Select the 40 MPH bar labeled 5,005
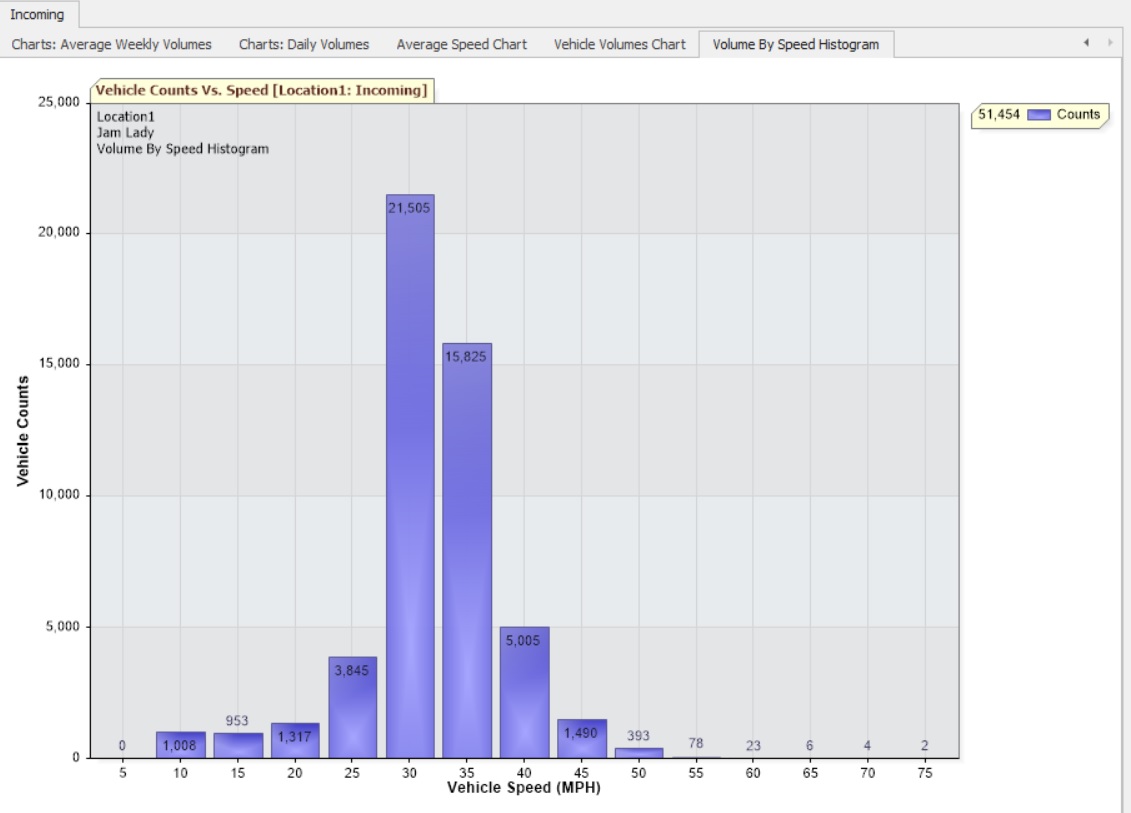This screenshot has width=1131, height=813. pos(524,693)
